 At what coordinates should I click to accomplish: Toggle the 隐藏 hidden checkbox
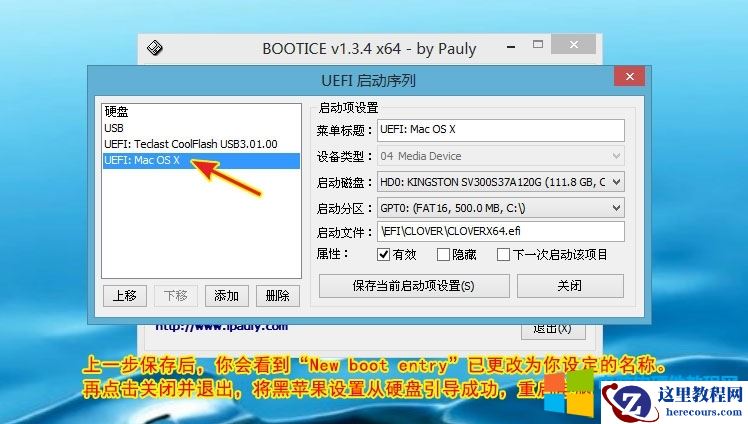point(443,254)
